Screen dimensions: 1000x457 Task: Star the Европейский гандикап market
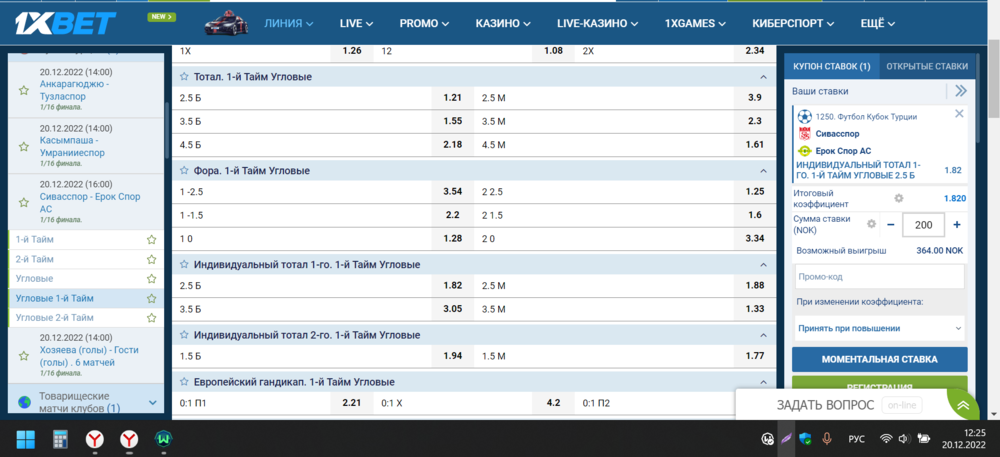pos(184,382)
